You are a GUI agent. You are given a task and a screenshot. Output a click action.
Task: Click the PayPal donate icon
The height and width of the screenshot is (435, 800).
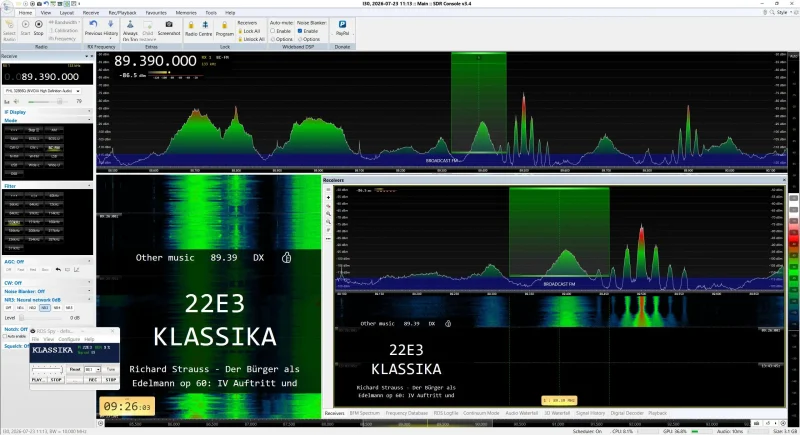pyautogui.click(x=342, y=24)
